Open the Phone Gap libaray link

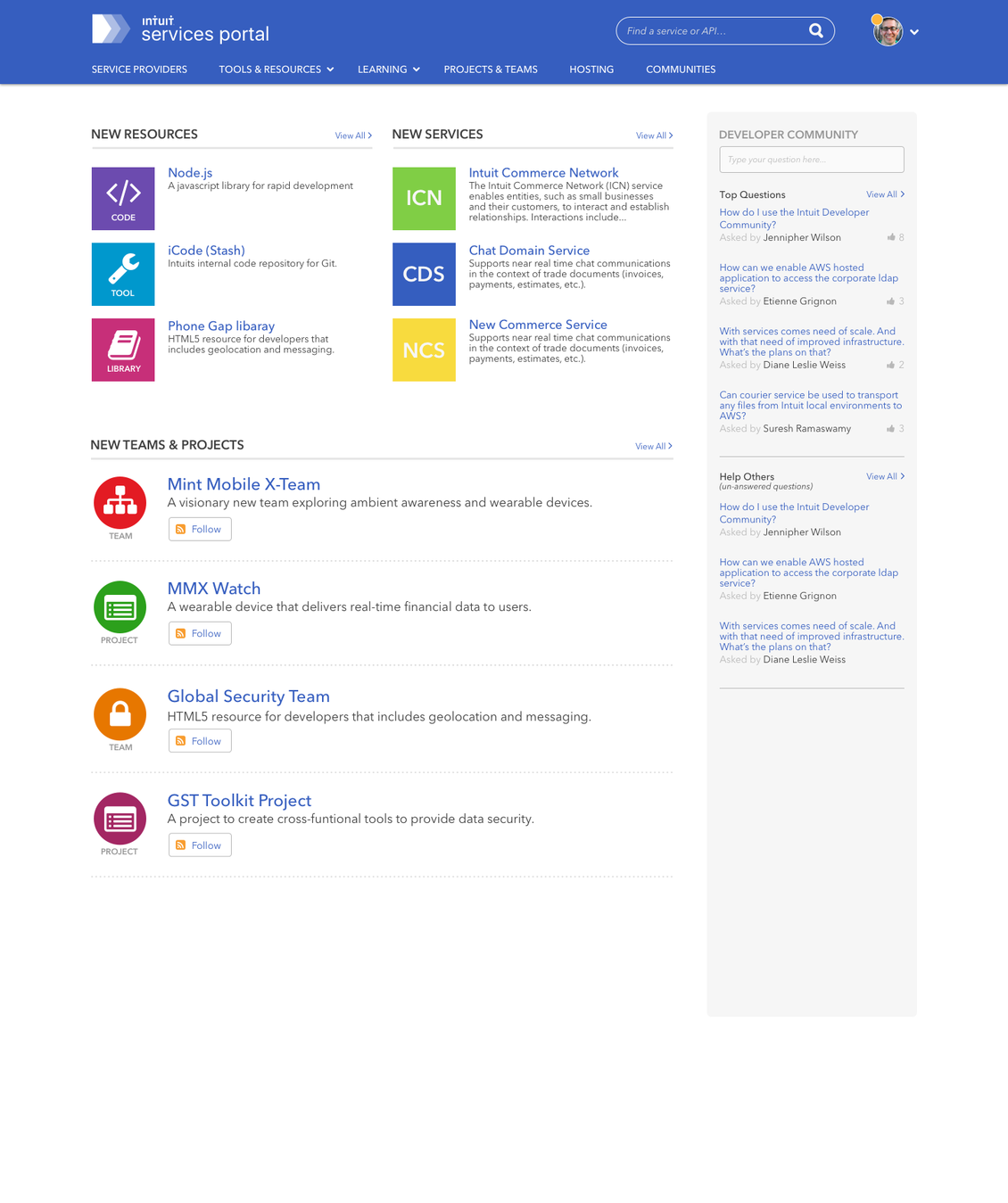(x=221, y=326)
